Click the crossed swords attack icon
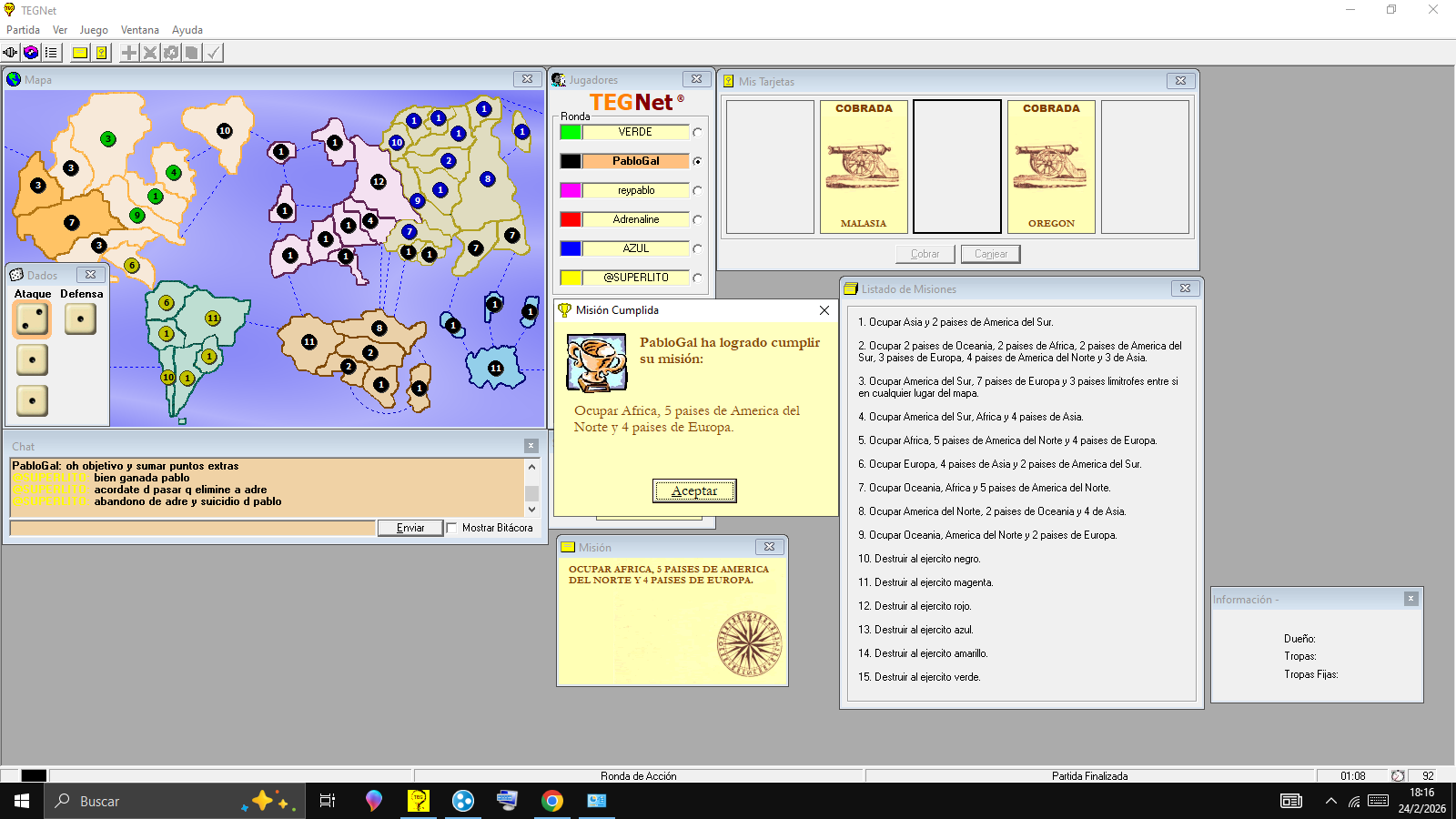Image resolution: width=1456 pixels, height=819 pixels. click(x=150, y=53)
